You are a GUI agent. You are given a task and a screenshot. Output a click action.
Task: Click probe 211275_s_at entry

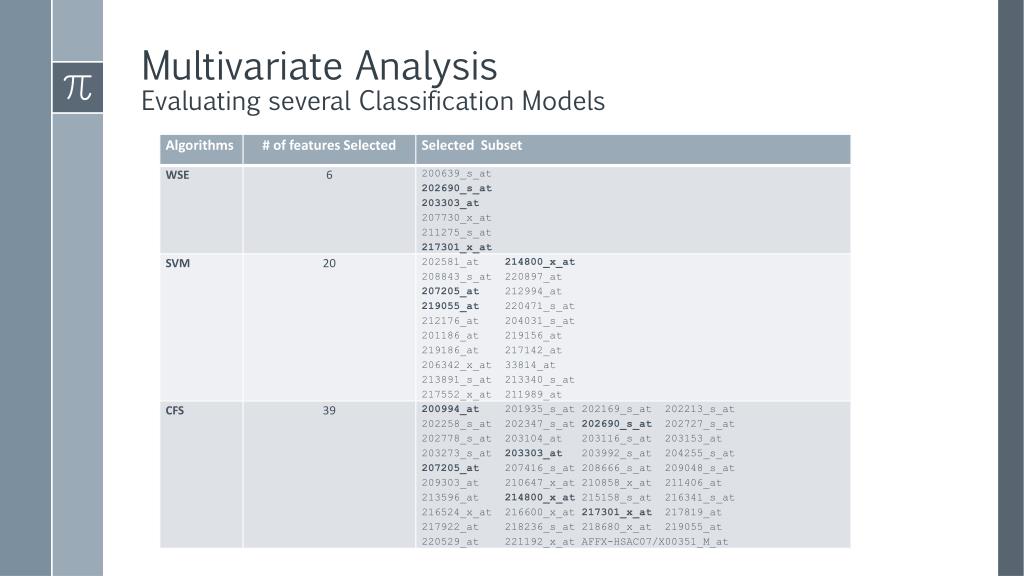click(456, 232)
